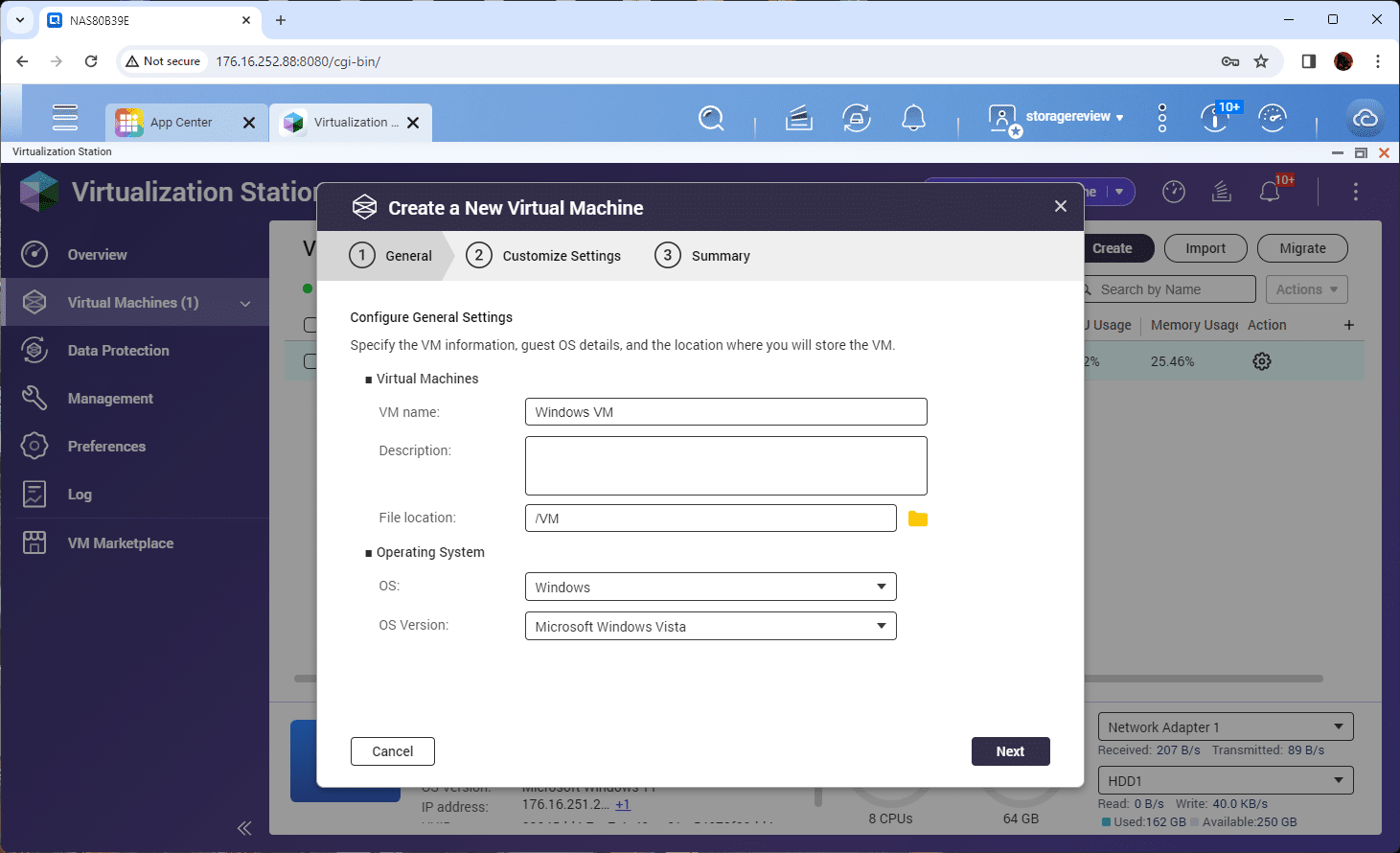Collapse the sidebar with double chevron icon
Viewport: 1400px width, 853px height.
coord(244,828)
